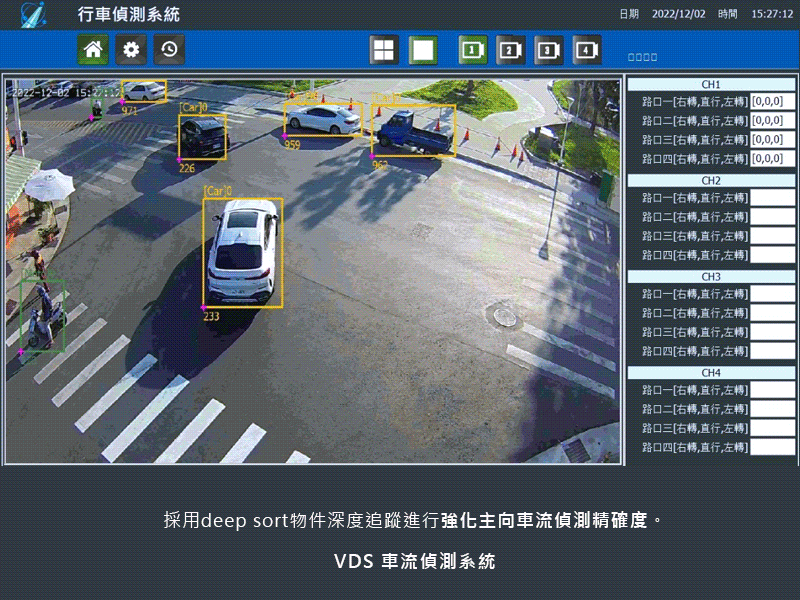The image size is (800, 600).
Task: Switch to four-channel grid view
Action: (x=384, y=50)
